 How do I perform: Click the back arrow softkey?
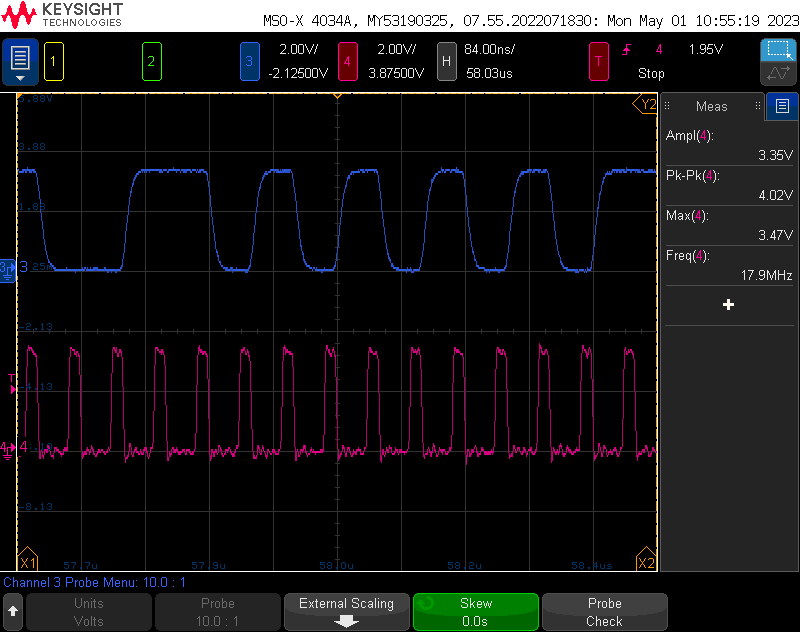(x=13, y=611)
